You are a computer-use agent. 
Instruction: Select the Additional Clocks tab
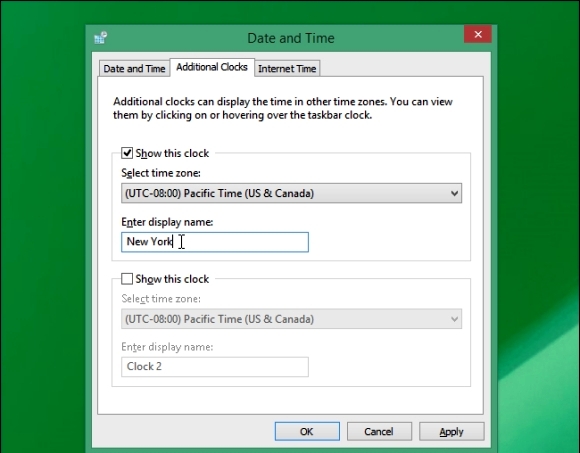tap(212, 67)
